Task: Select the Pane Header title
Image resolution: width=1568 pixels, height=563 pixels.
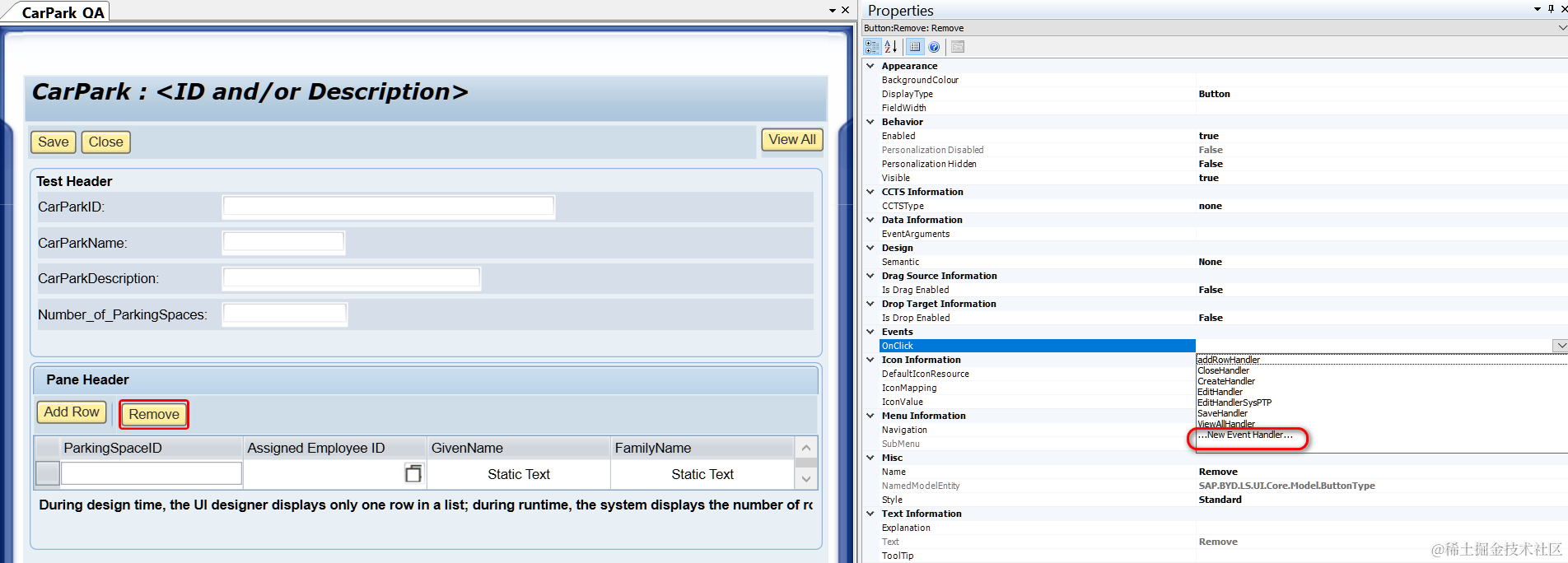Action: [x=87, y=379]
